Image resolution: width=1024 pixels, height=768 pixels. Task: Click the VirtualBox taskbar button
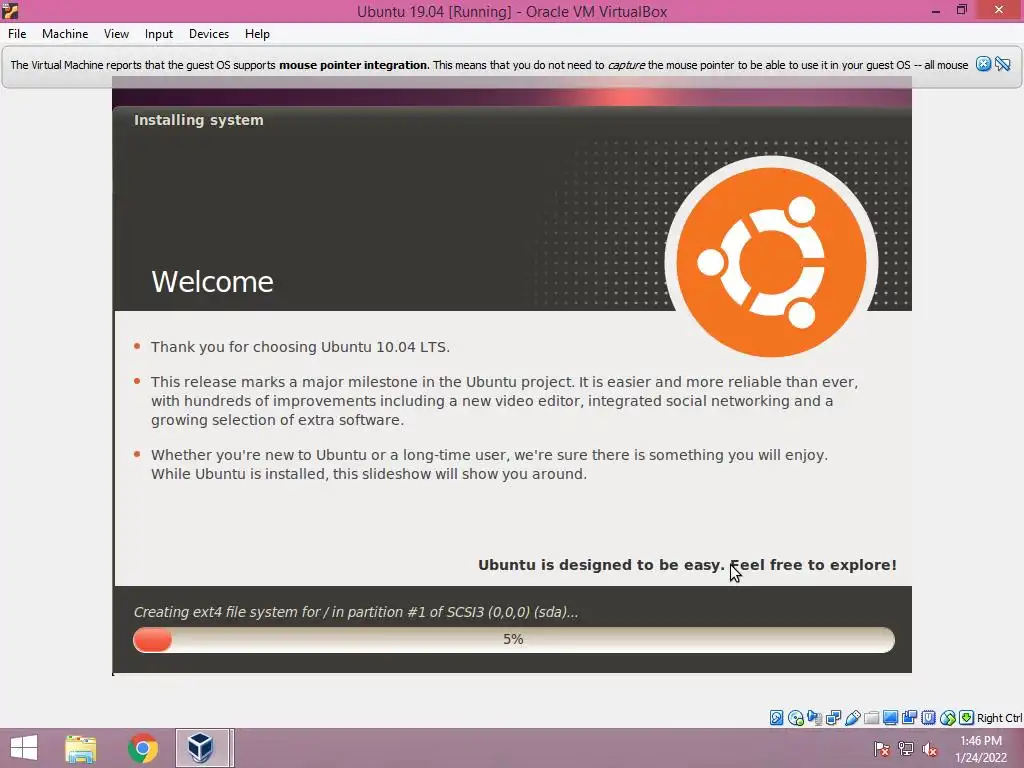[x=203, y=748]
